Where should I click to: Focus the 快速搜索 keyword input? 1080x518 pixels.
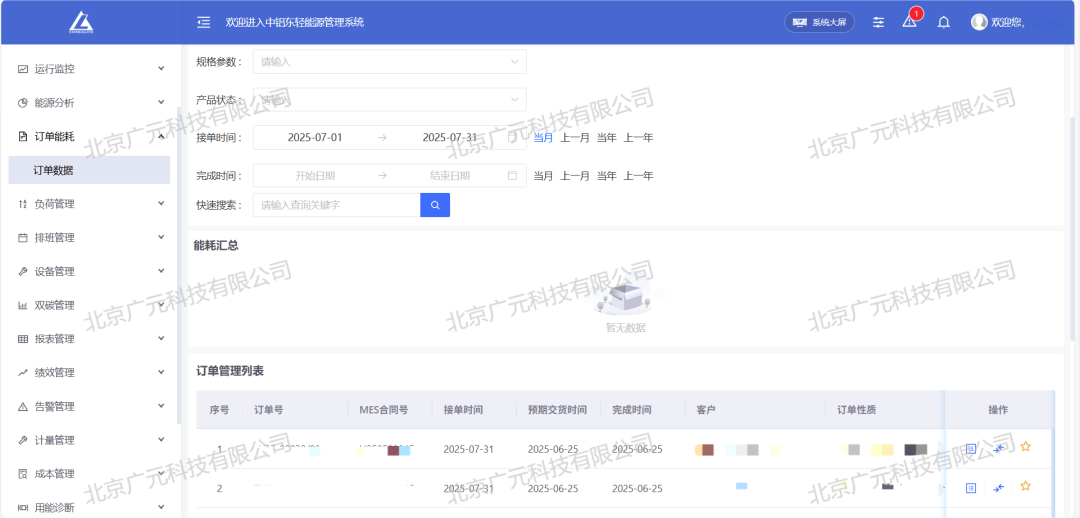coord(337,205)
